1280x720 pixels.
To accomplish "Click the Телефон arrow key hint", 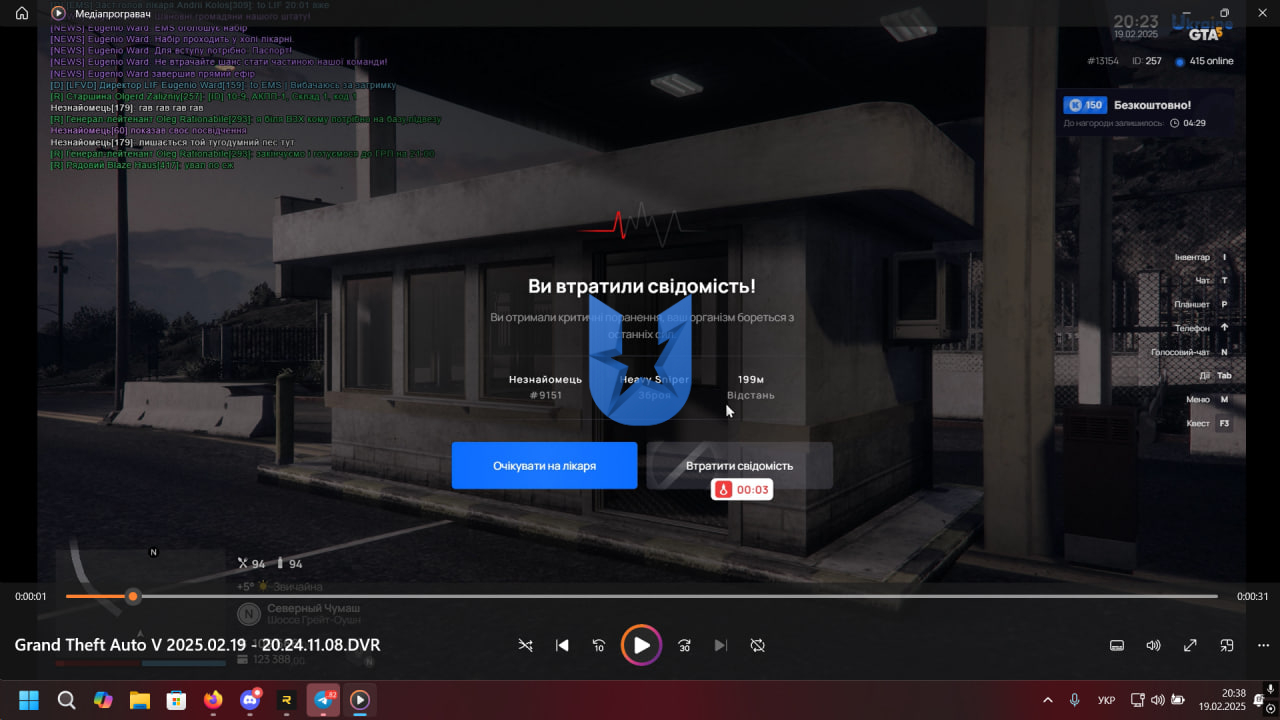I will coord(1203,328).
